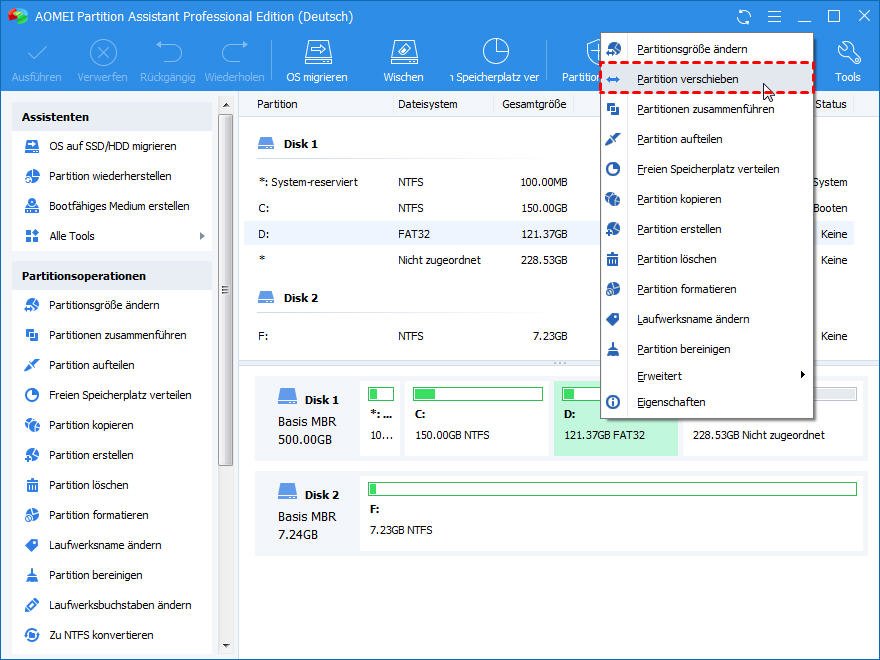Select the F: NTFS 7.23GB row
Screen dimensions: 880x660
tap(549, 336)
